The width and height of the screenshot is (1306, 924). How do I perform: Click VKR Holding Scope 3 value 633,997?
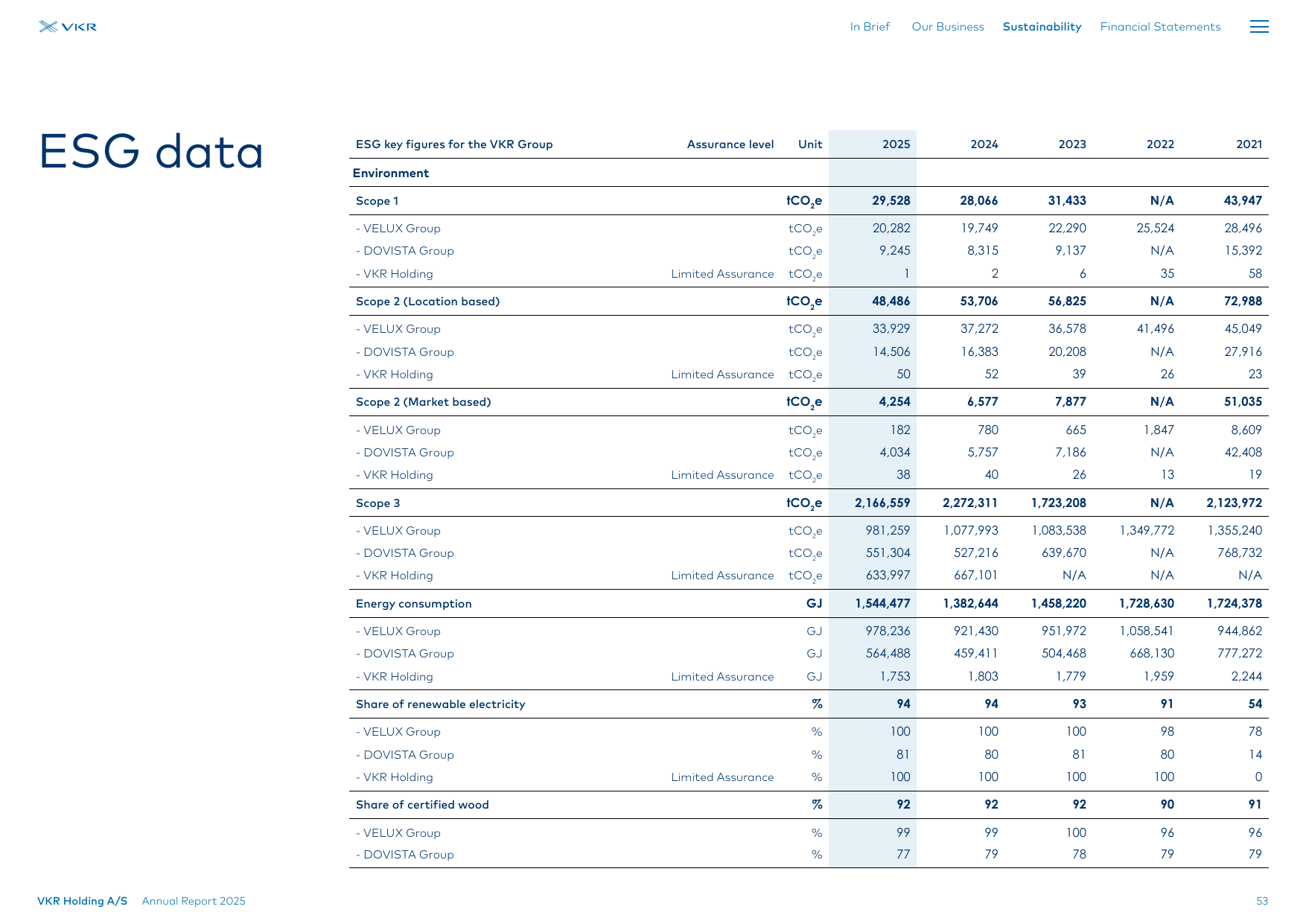888,575
